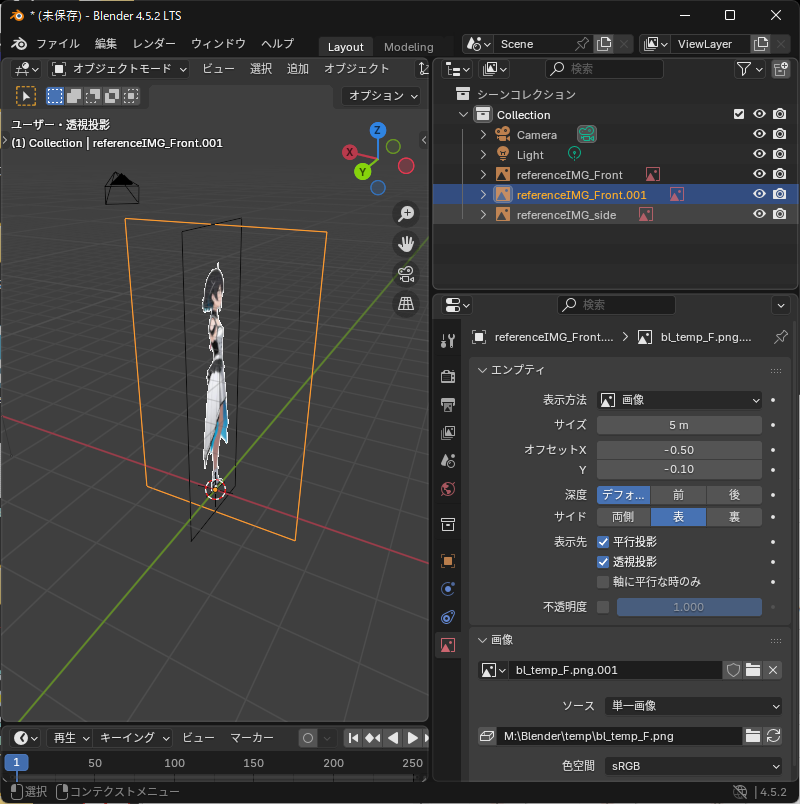The height and width of the screenshot is (804, 800).
Task: Hide referenceIMG_side with its eye icon
Action: pyautogui.click(x=759, y=214)
